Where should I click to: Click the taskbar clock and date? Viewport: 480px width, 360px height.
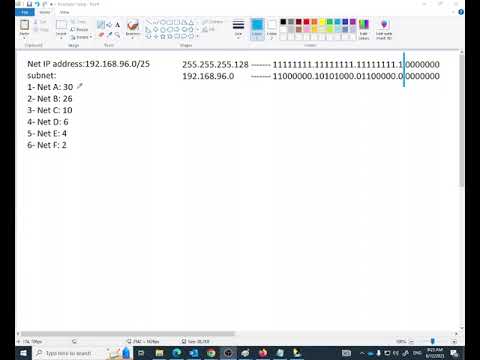pos(435,353)
